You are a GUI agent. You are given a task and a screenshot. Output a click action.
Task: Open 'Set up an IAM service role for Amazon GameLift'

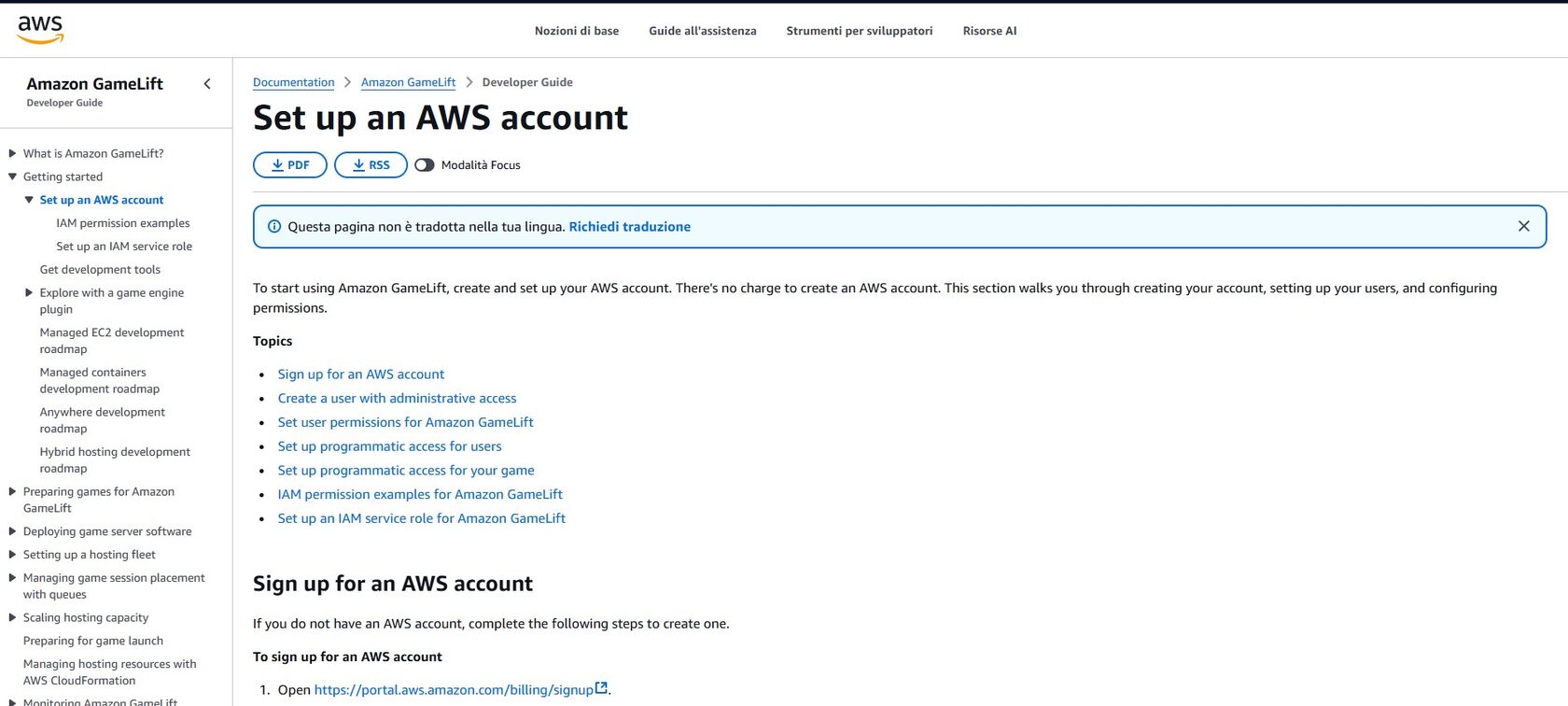pyautogui.click(x=421, y=518)
